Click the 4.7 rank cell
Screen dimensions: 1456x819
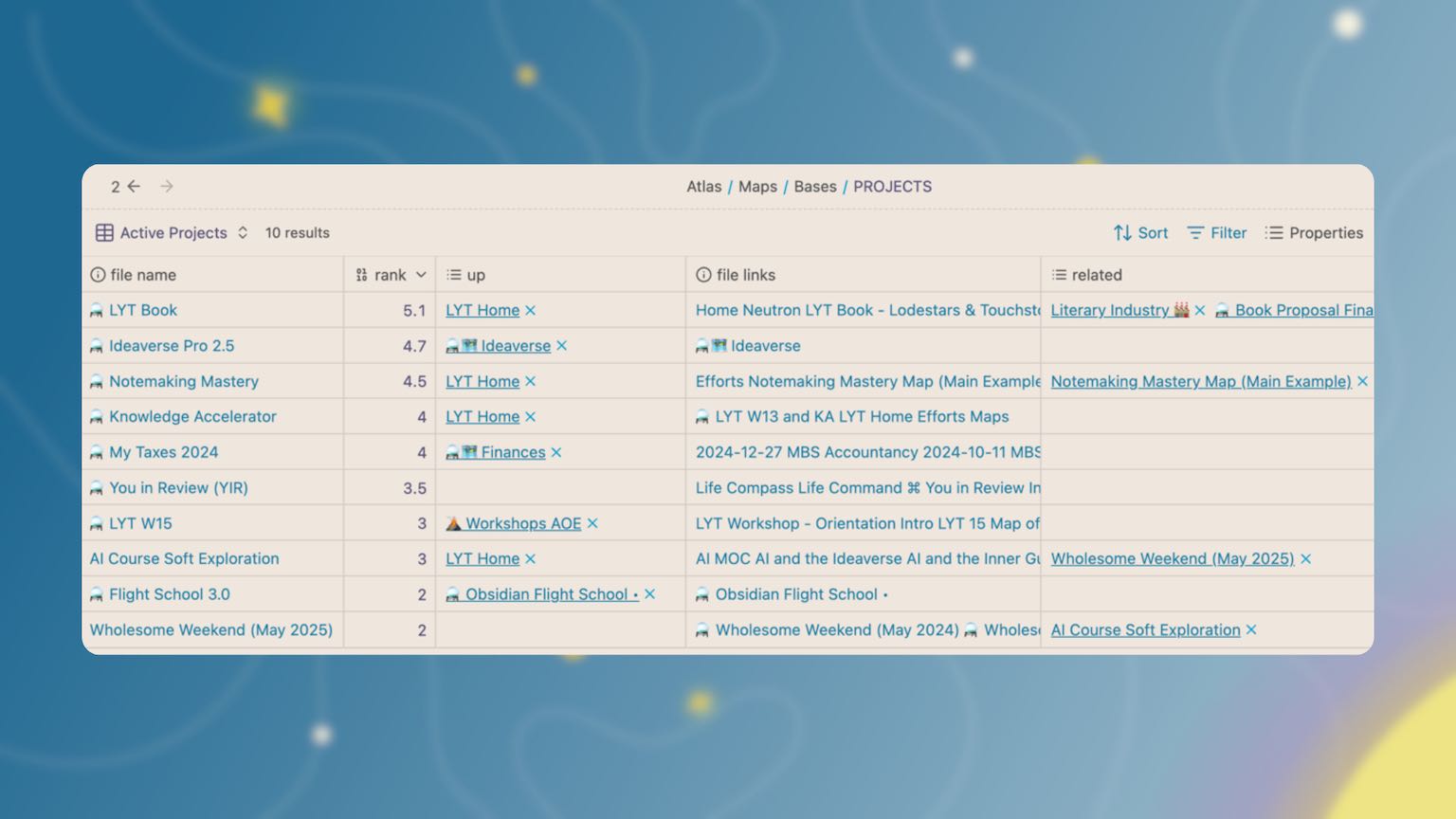click(x=390, y=346)
